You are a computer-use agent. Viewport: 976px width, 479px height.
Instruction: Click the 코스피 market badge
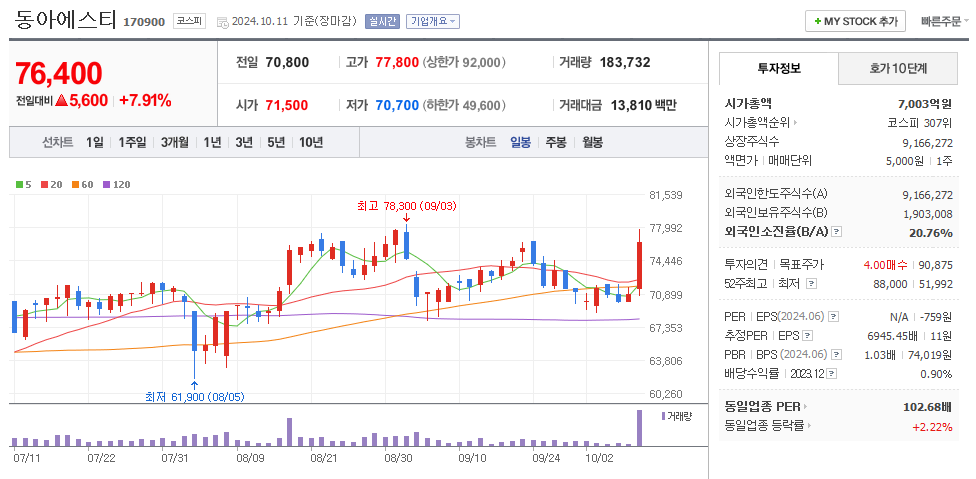(x=189, y=21)
